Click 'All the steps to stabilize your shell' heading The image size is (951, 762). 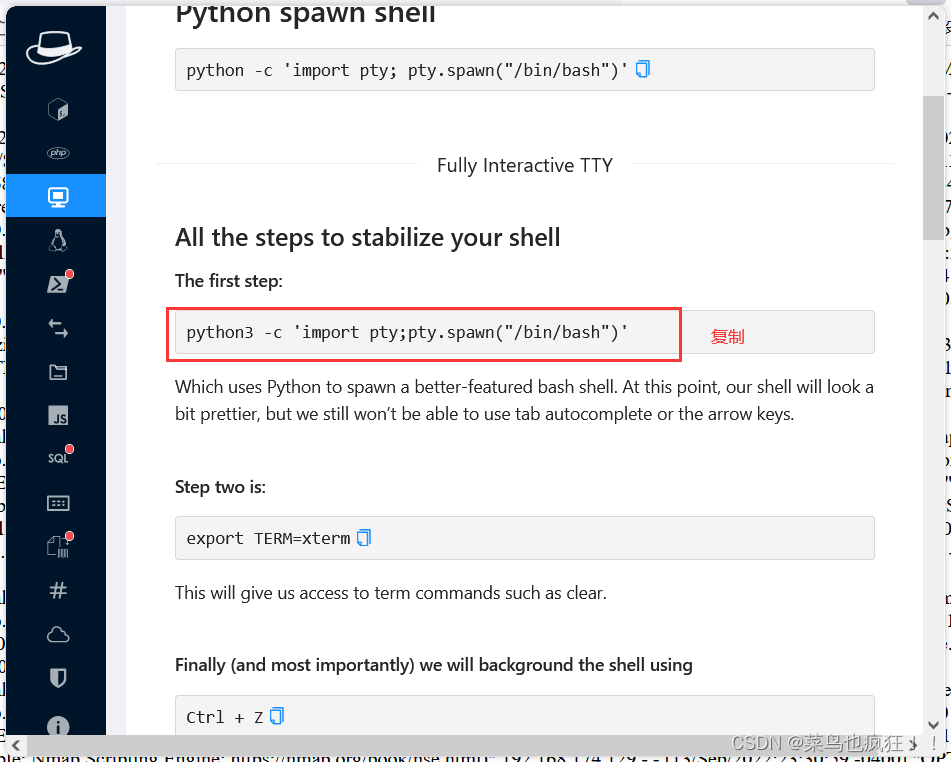tap(368, 237)
